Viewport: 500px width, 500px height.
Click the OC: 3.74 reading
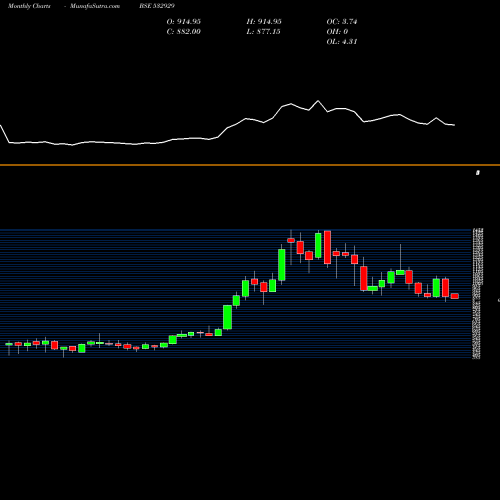click(342, 22)
